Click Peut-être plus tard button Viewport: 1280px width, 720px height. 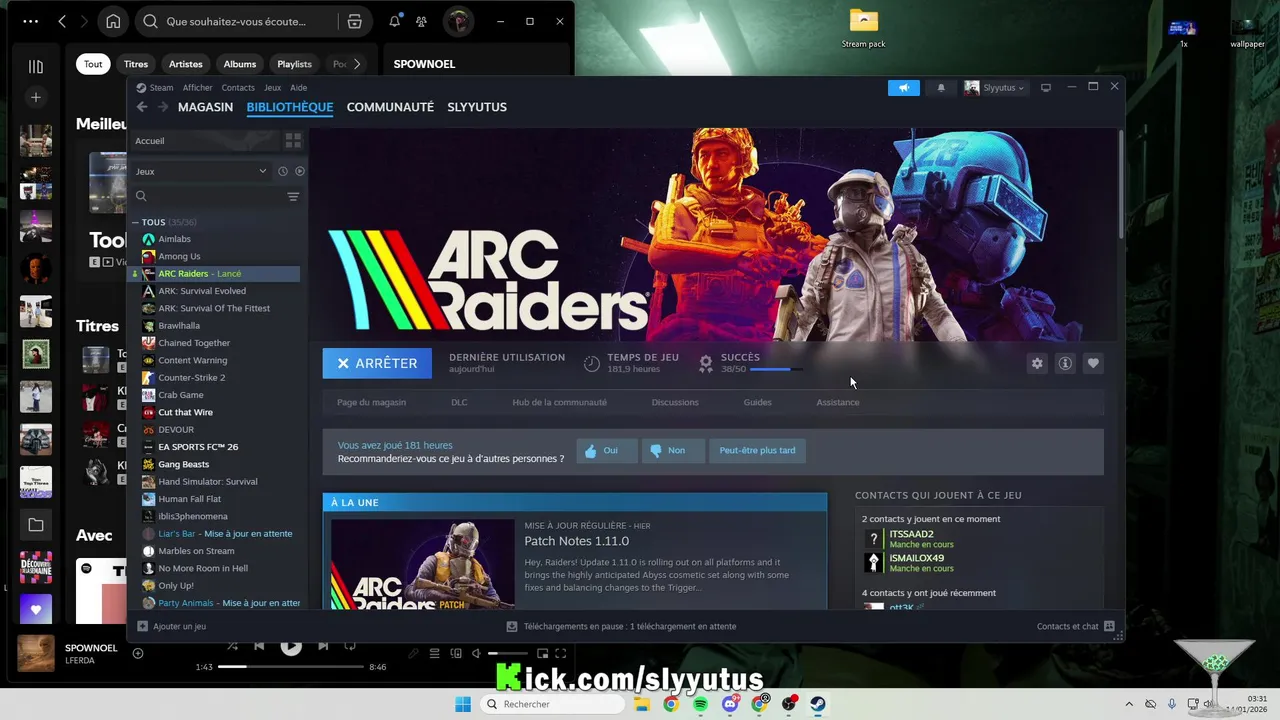(x=757, y=451)
